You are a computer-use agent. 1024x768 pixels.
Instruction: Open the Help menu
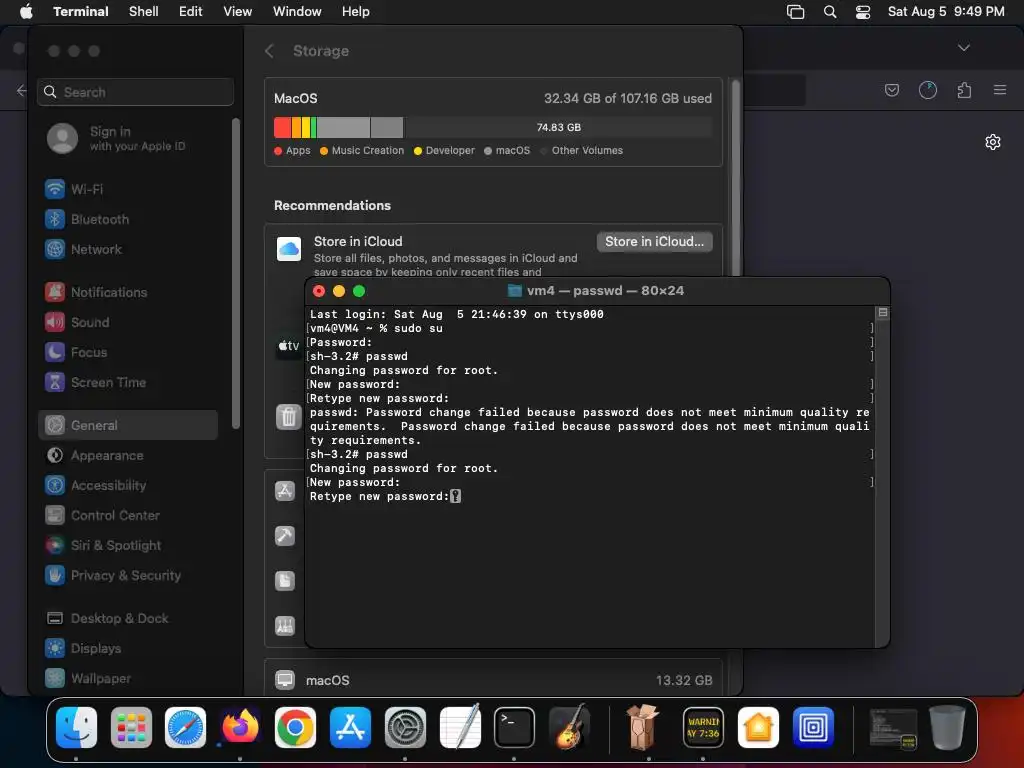(x=356, y=11)
